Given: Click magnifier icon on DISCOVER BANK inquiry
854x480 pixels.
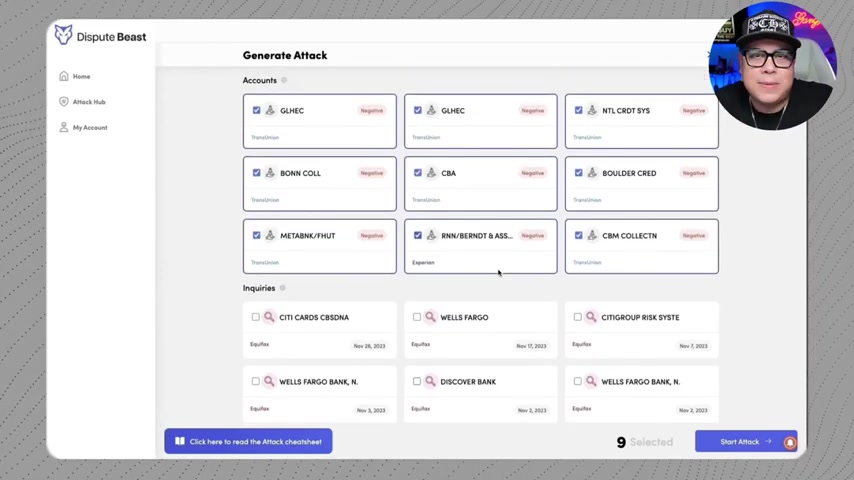Looking at the screenshot, I should pyautogui.click(x=430, y=381).
